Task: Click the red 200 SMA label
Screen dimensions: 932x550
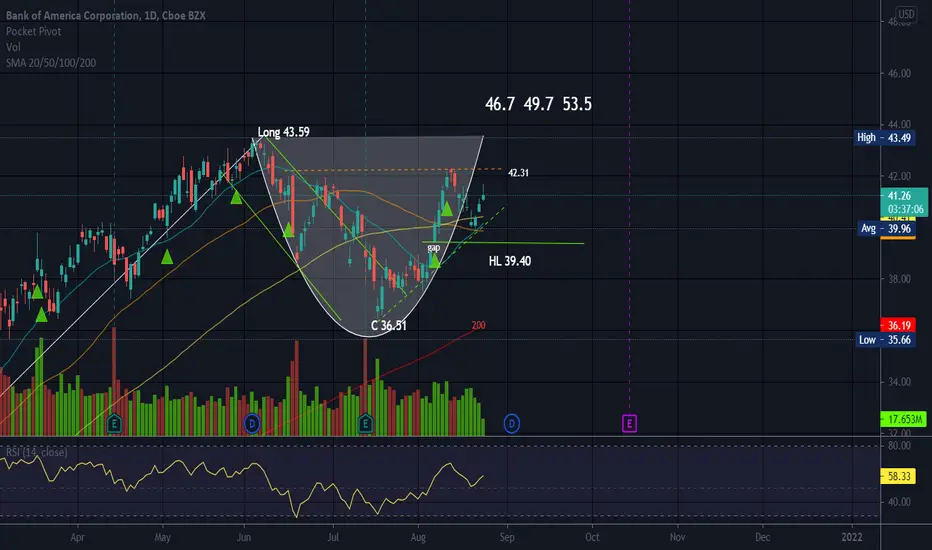Action: click(478, 325)
